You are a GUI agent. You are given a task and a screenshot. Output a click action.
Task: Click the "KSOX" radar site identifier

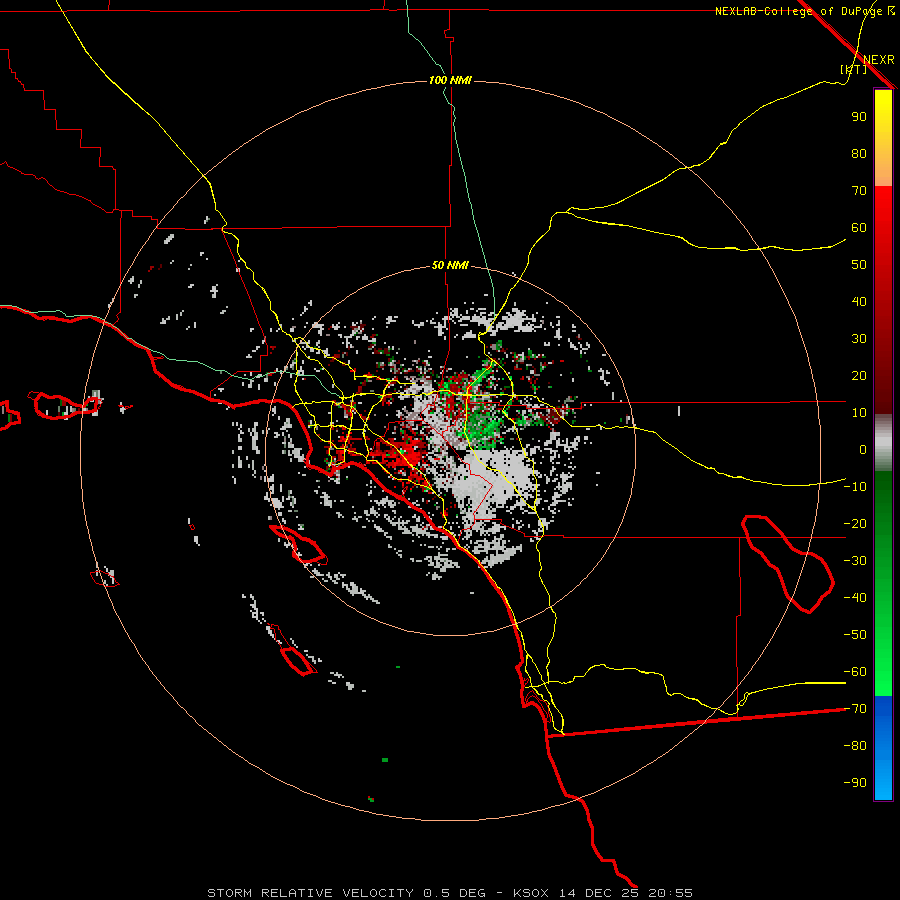(531, 893)
